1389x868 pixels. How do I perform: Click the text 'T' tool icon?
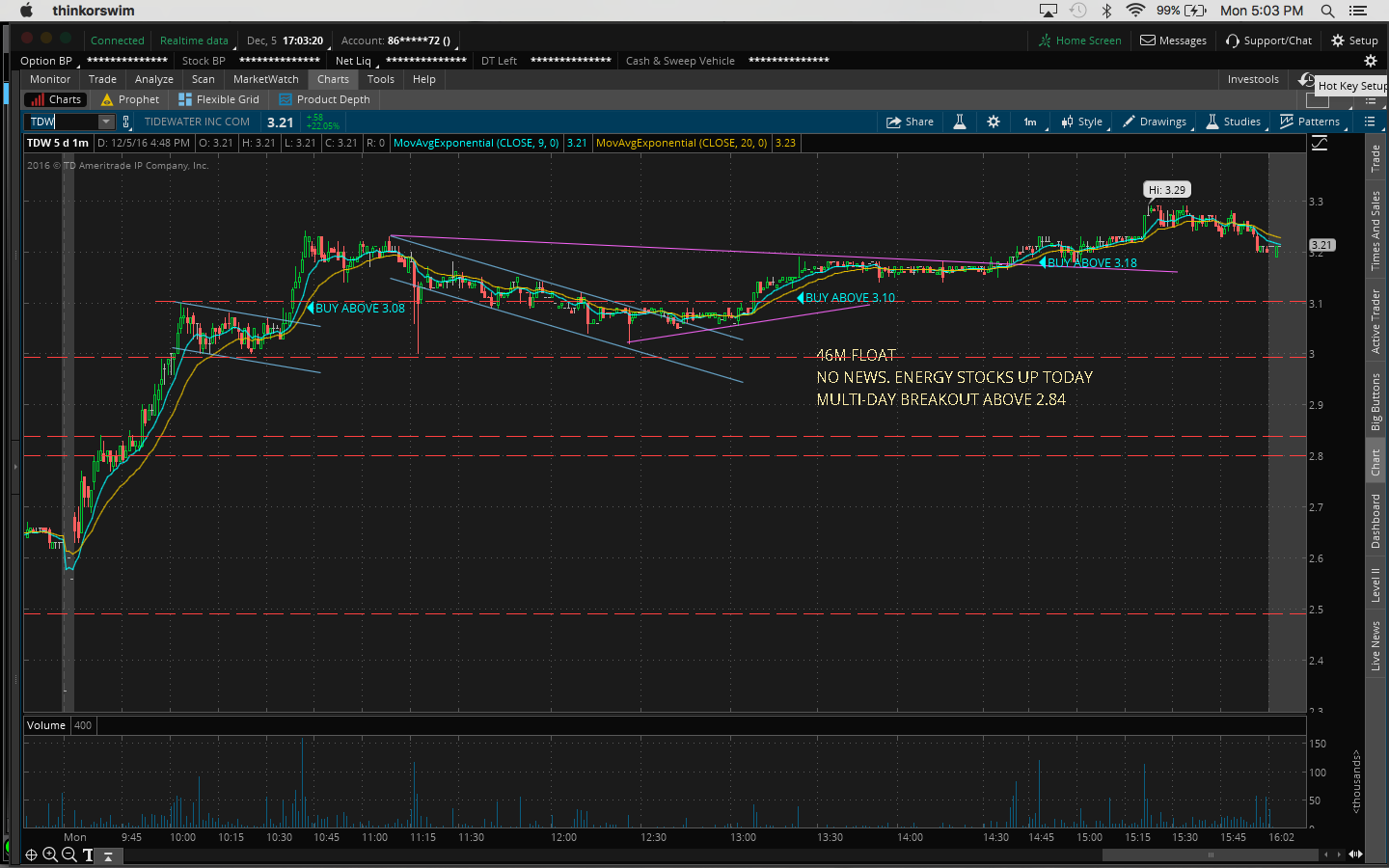[88, 854]
